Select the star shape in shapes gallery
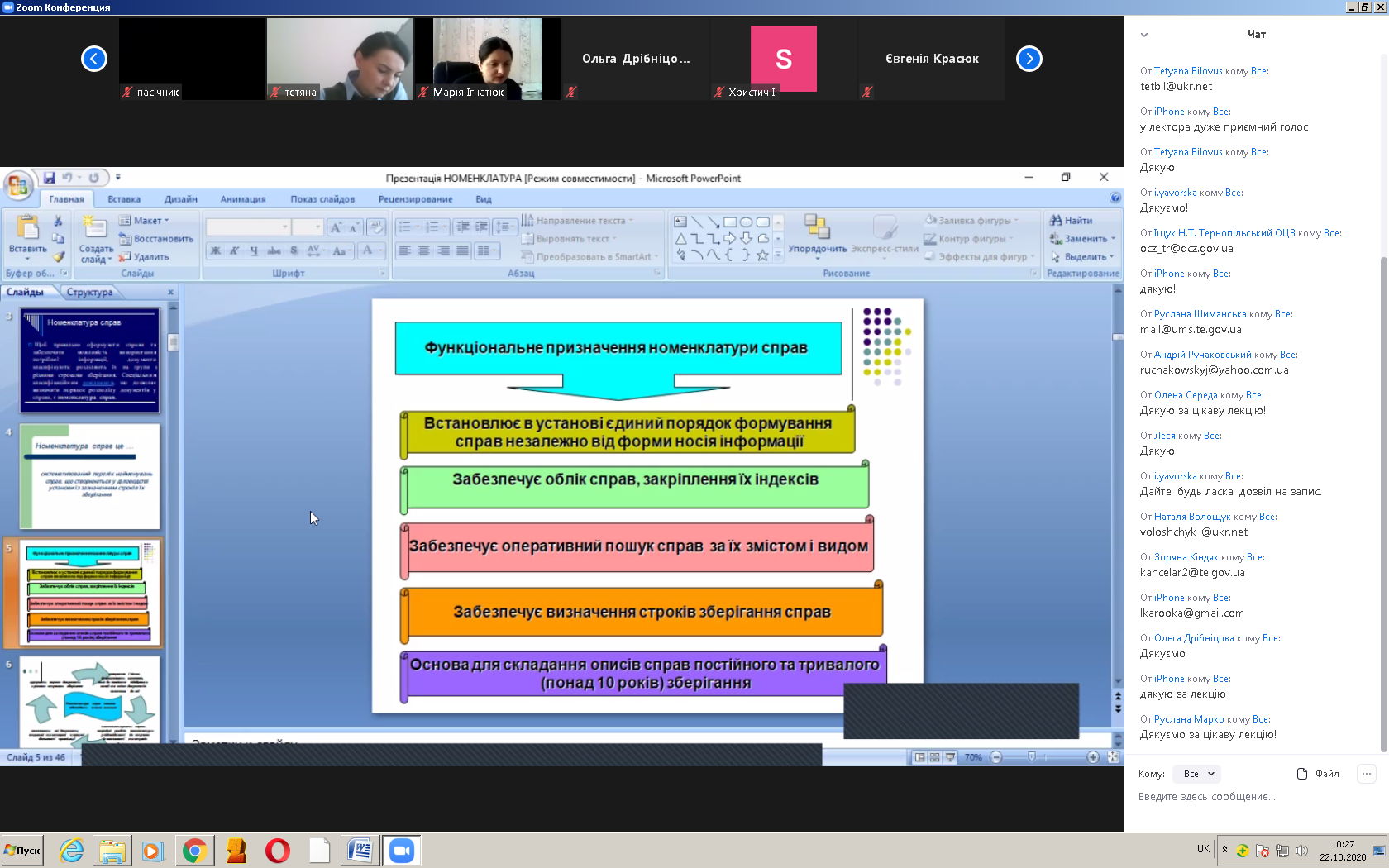This screenshot has height=868, width=1389. [762, 255]
